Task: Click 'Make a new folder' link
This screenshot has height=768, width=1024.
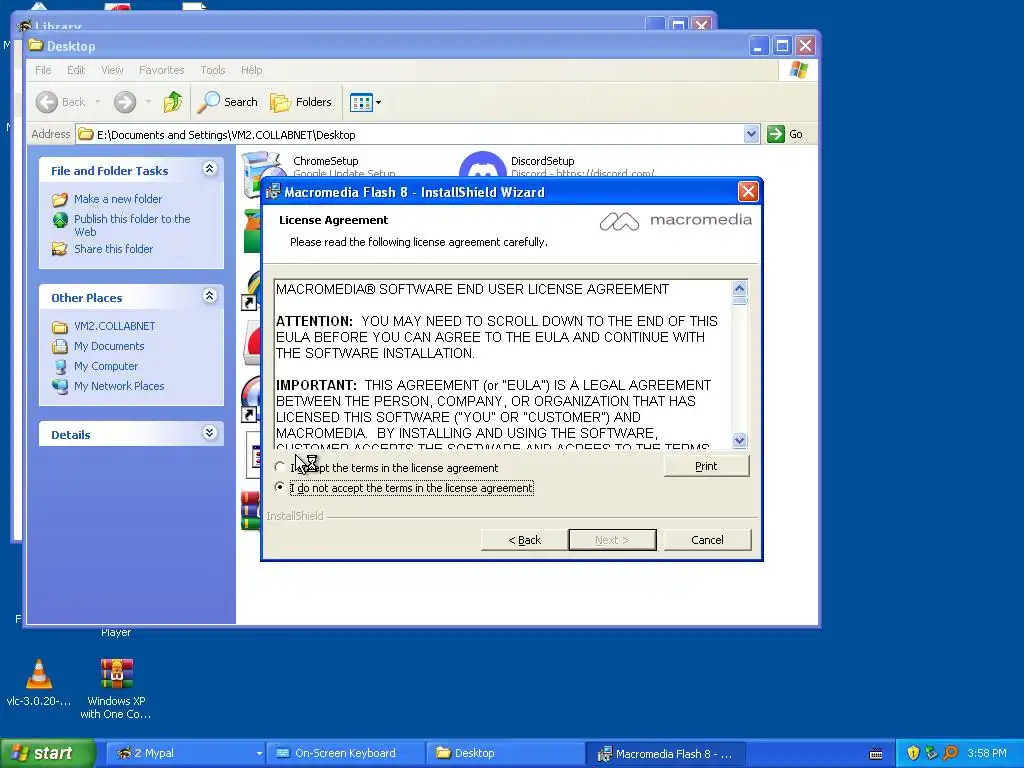Action: [118, 199]
